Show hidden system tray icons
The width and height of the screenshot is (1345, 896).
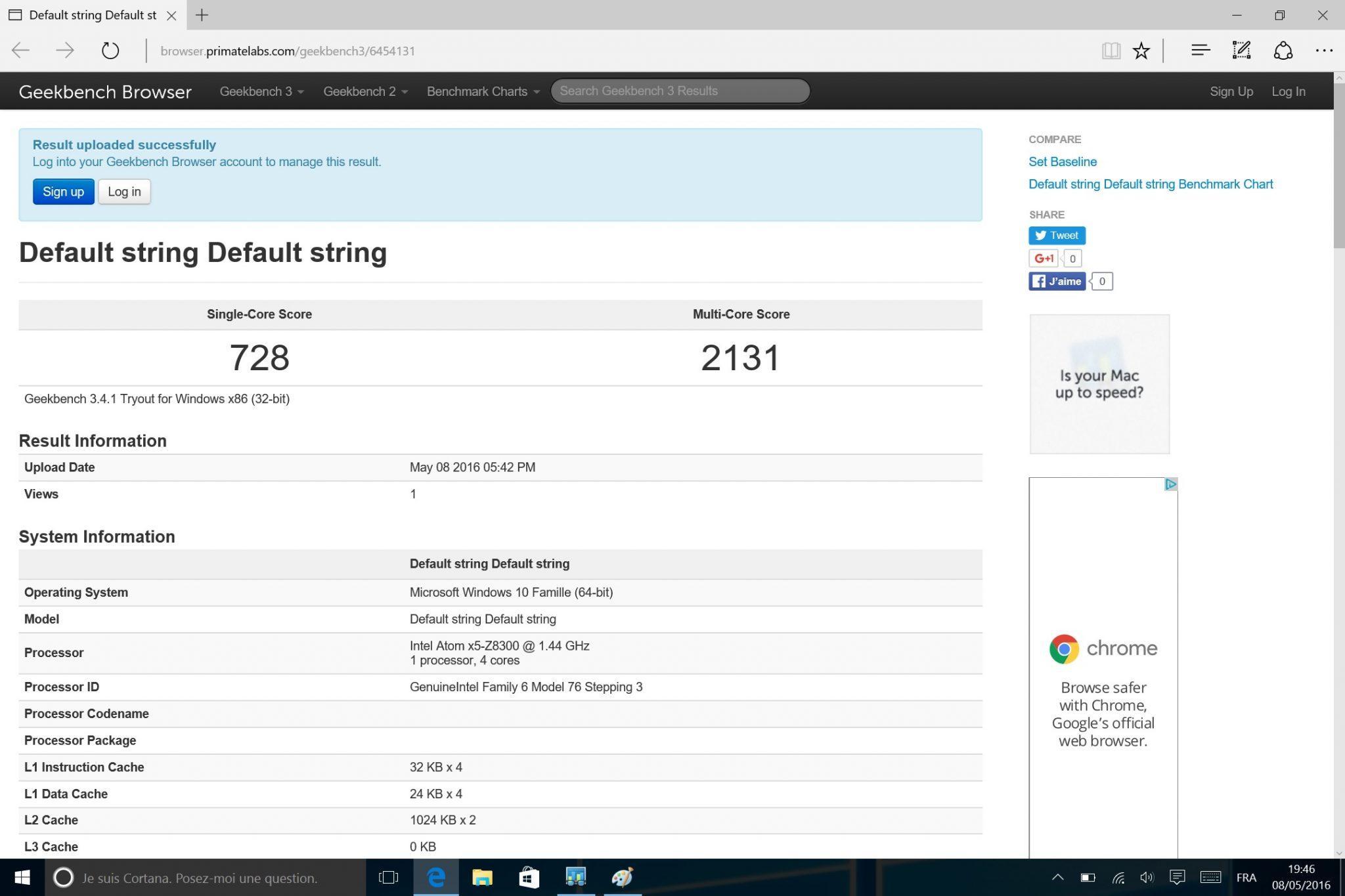pyautogui.click(x=1057, y=878)
